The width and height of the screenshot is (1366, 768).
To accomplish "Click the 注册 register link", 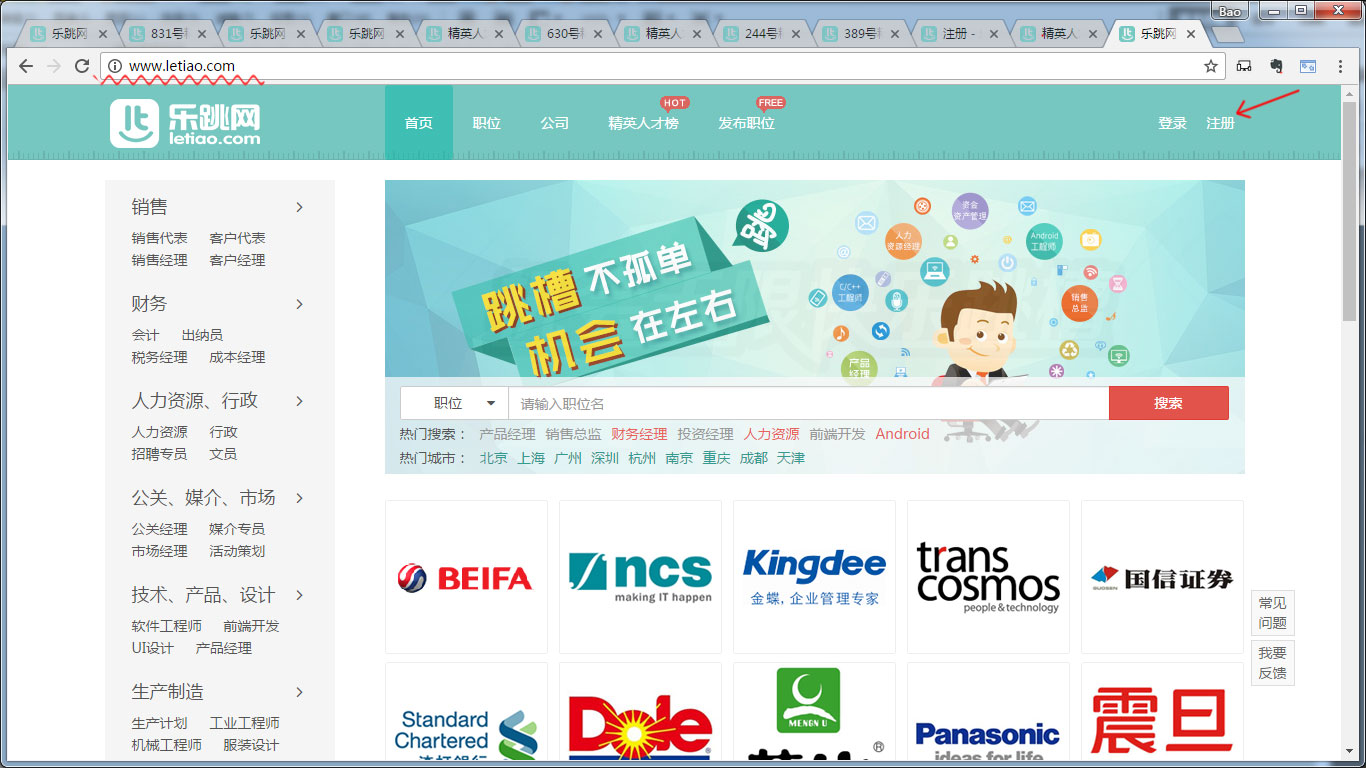I will coord(1220,123).
